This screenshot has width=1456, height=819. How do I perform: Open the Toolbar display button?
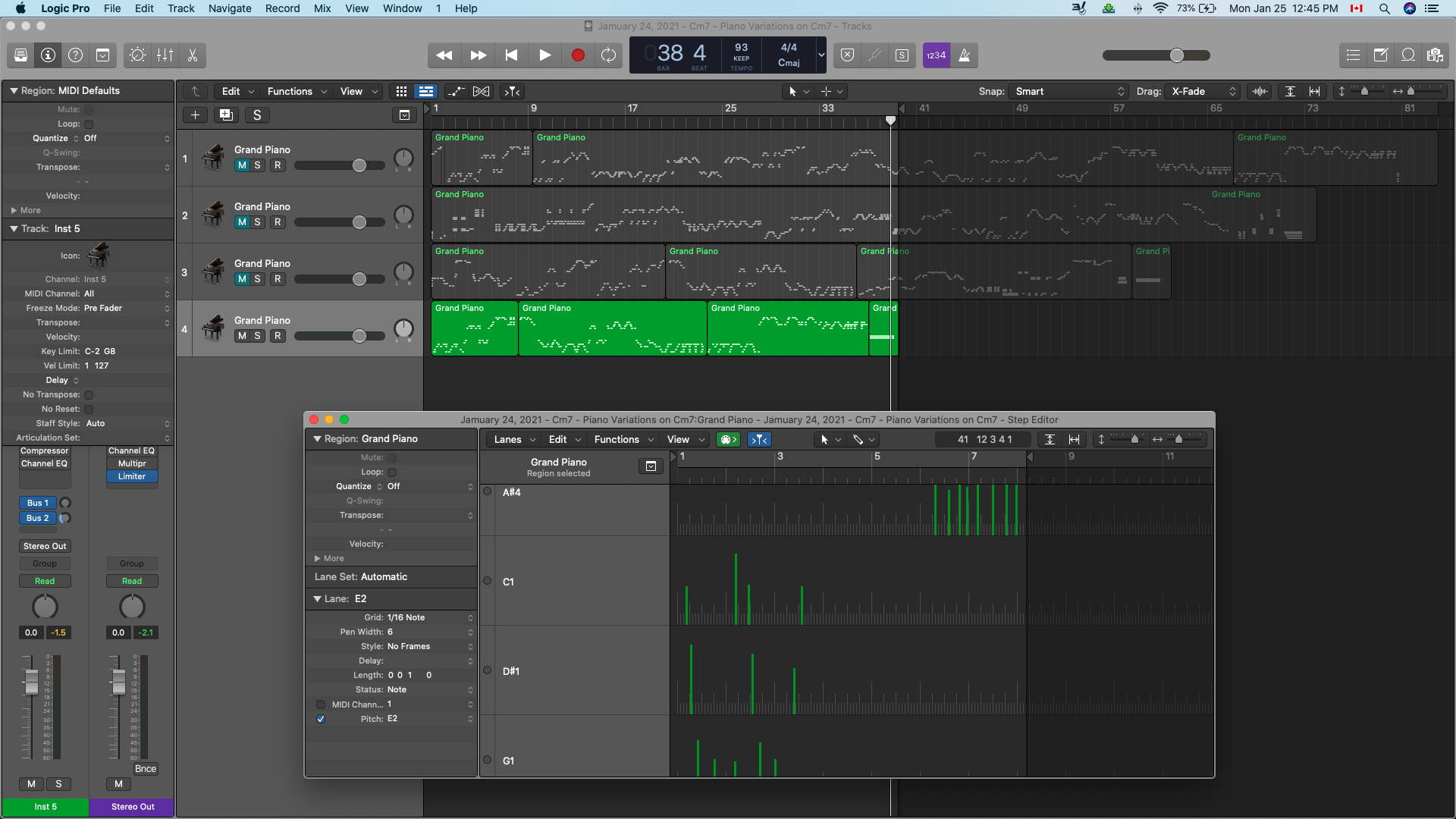pos(102,55)
